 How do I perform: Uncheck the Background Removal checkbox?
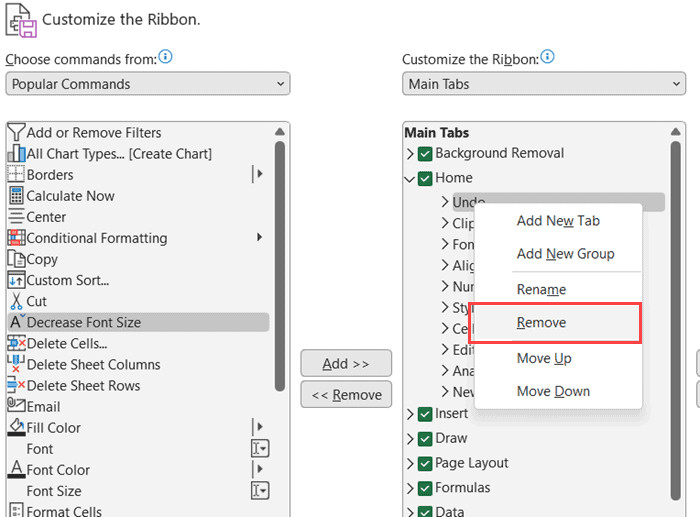[425, 154]
